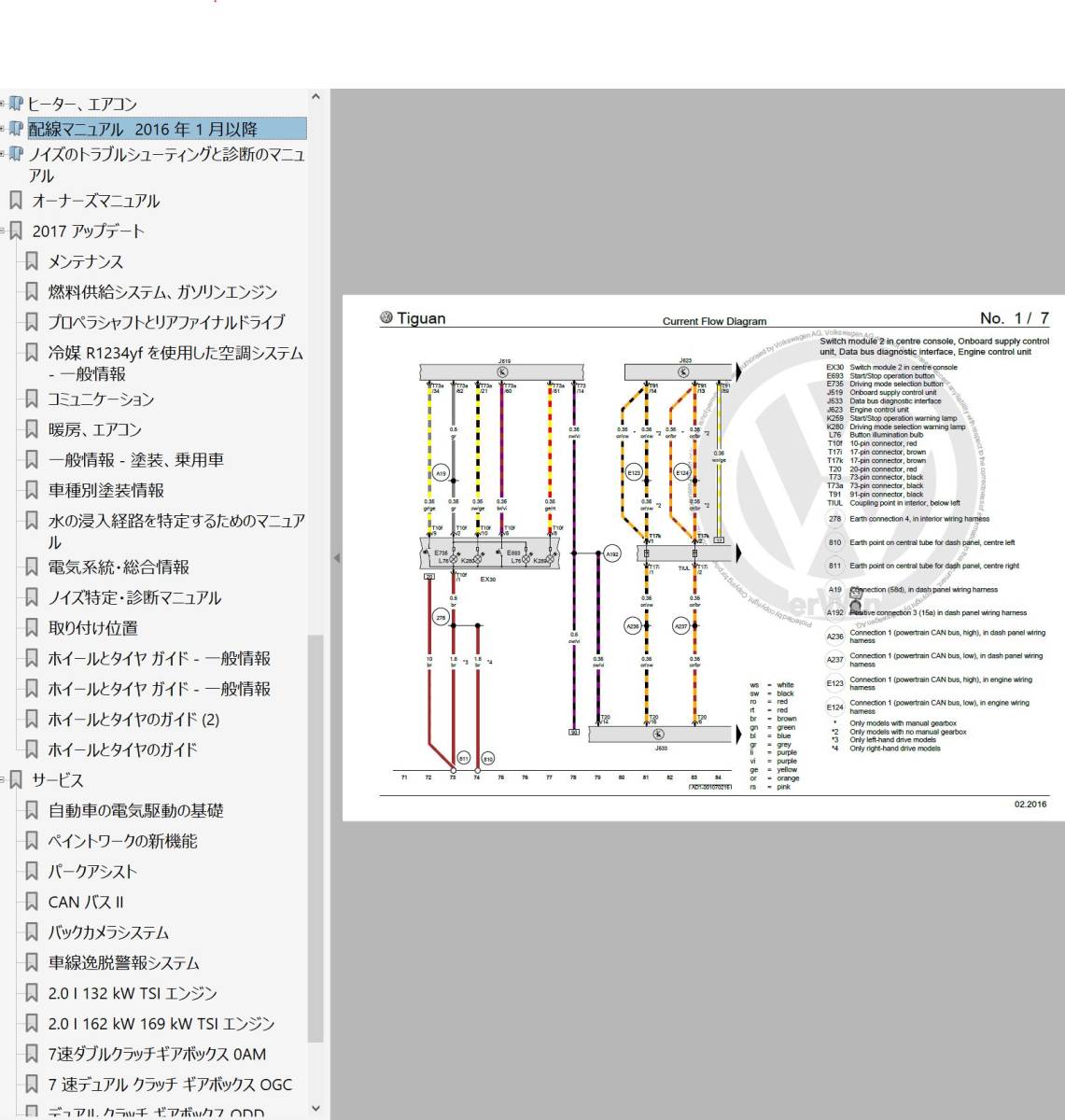Open 冷媒 R1234yf 空調システム bookmark

click(175, 363)
